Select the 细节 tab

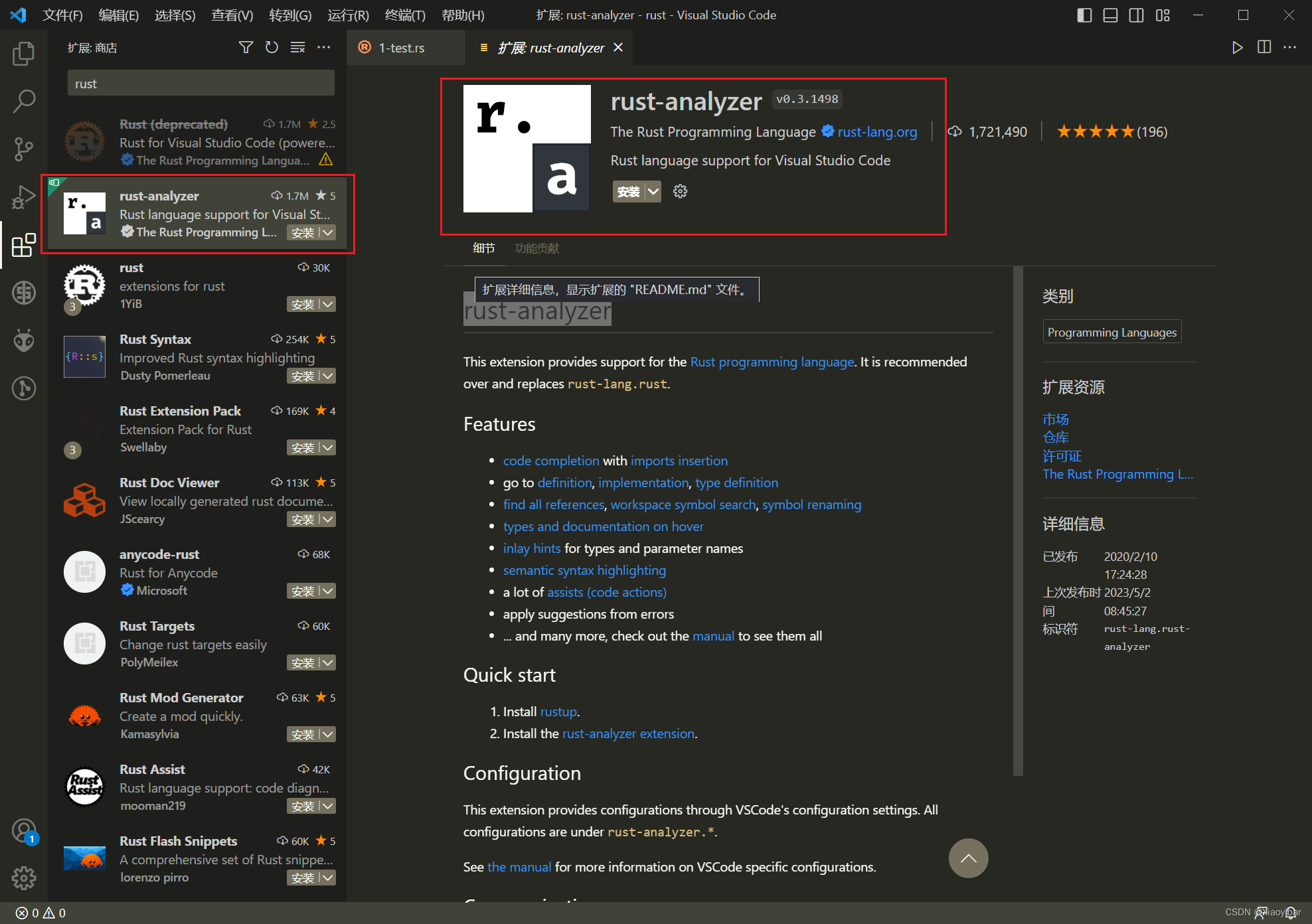click(483, 248)
